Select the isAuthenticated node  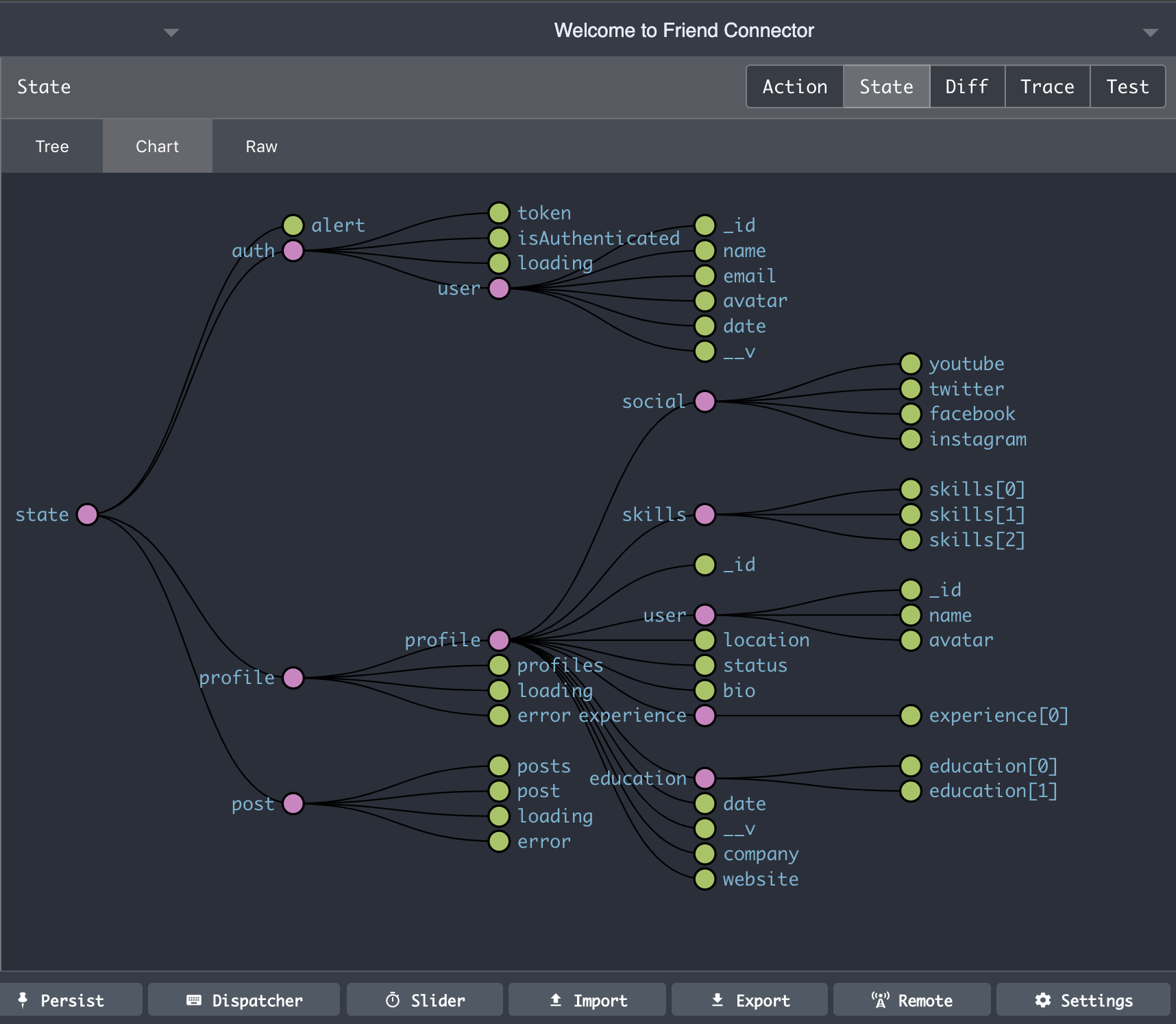point(499,238)
